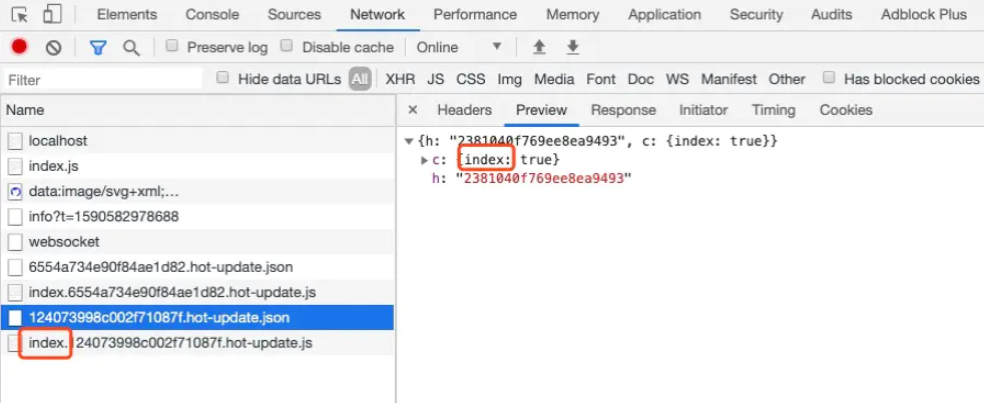Tick the Hide data URLs checkbox
The height and width of the screenshot is (403, 984).
tap(222, 78)
